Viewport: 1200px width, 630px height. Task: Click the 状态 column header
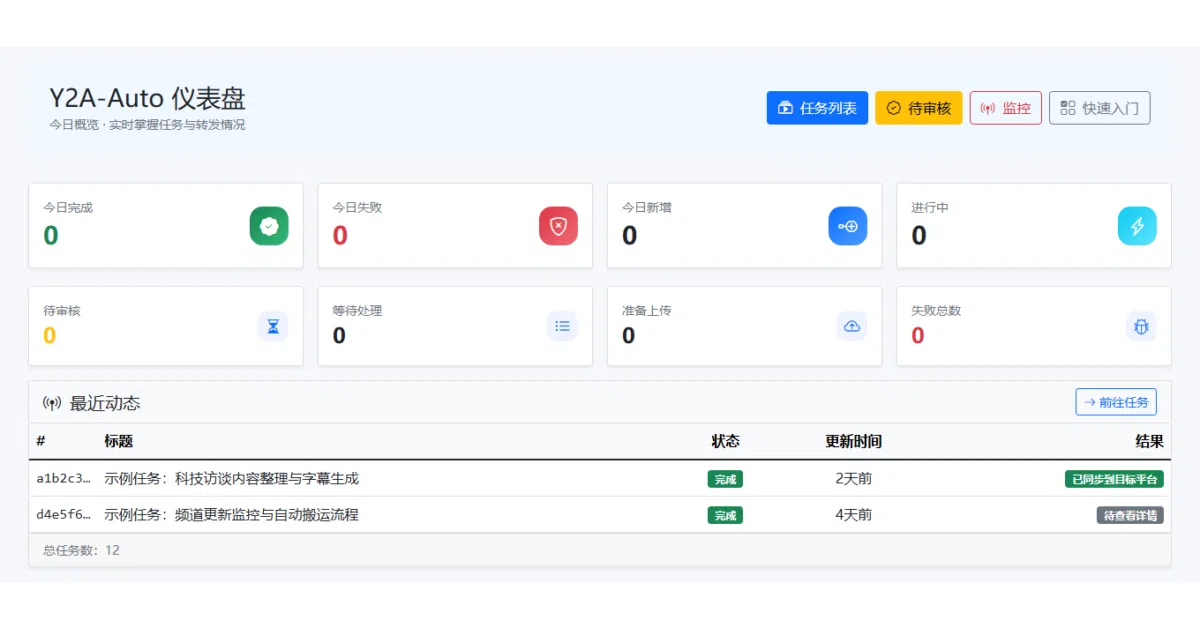pos(725,441)
